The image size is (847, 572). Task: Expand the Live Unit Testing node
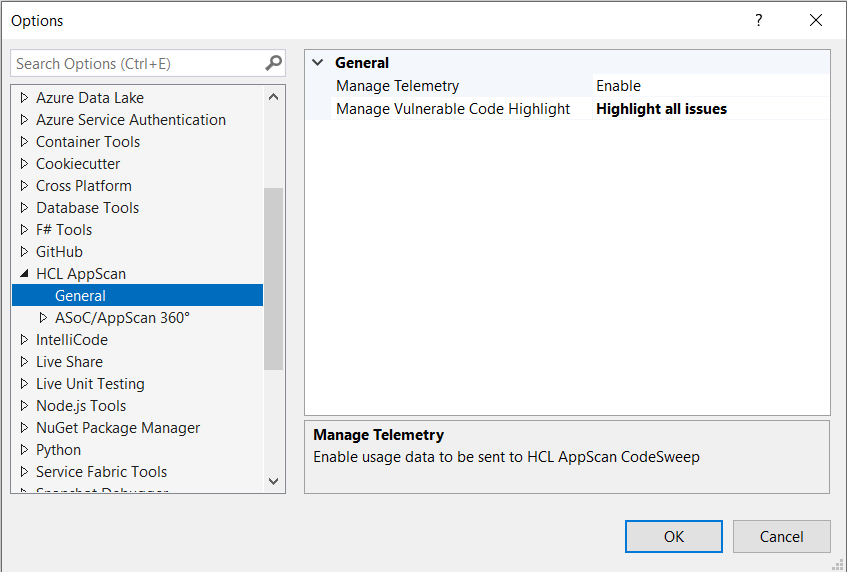[24, 384]
